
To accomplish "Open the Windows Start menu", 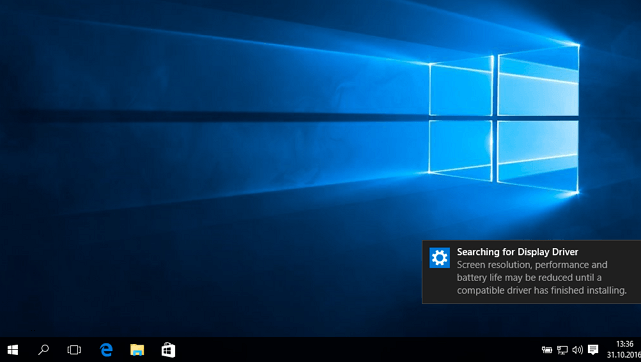I will 13,350.
